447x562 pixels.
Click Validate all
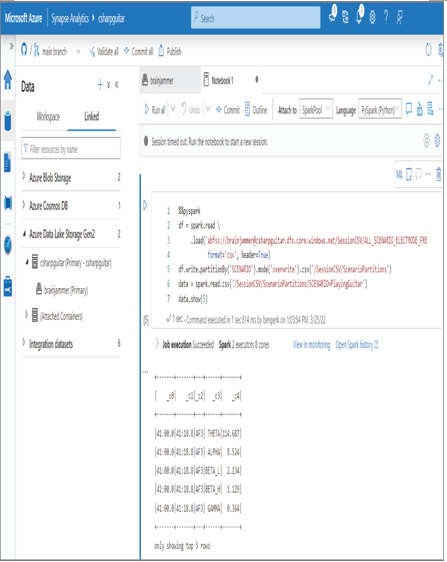104,52
